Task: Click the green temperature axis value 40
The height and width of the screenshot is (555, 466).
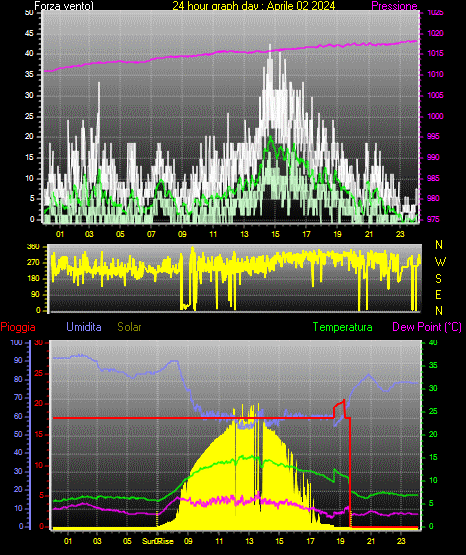Action: point(433,342)
